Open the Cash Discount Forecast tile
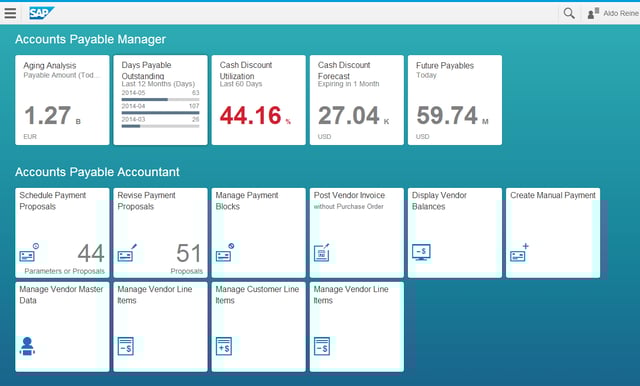 click(357, 100)
